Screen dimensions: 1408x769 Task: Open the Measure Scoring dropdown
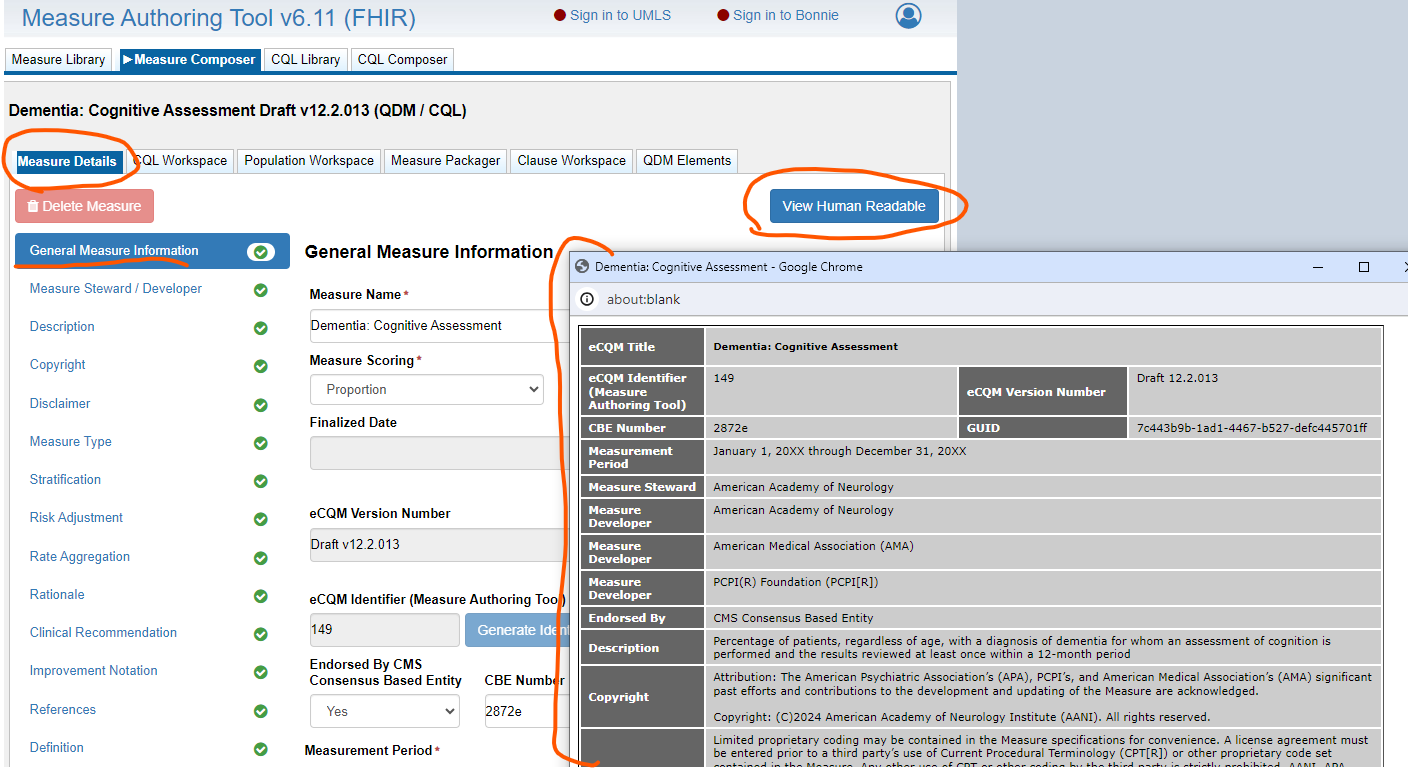427,390
